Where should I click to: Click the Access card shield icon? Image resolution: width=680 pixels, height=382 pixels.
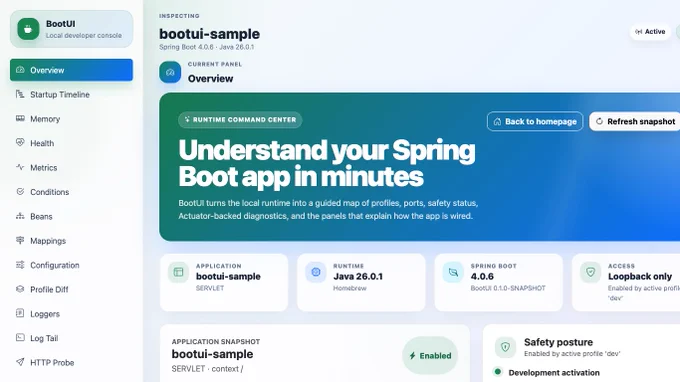click(x=591, y=272)
